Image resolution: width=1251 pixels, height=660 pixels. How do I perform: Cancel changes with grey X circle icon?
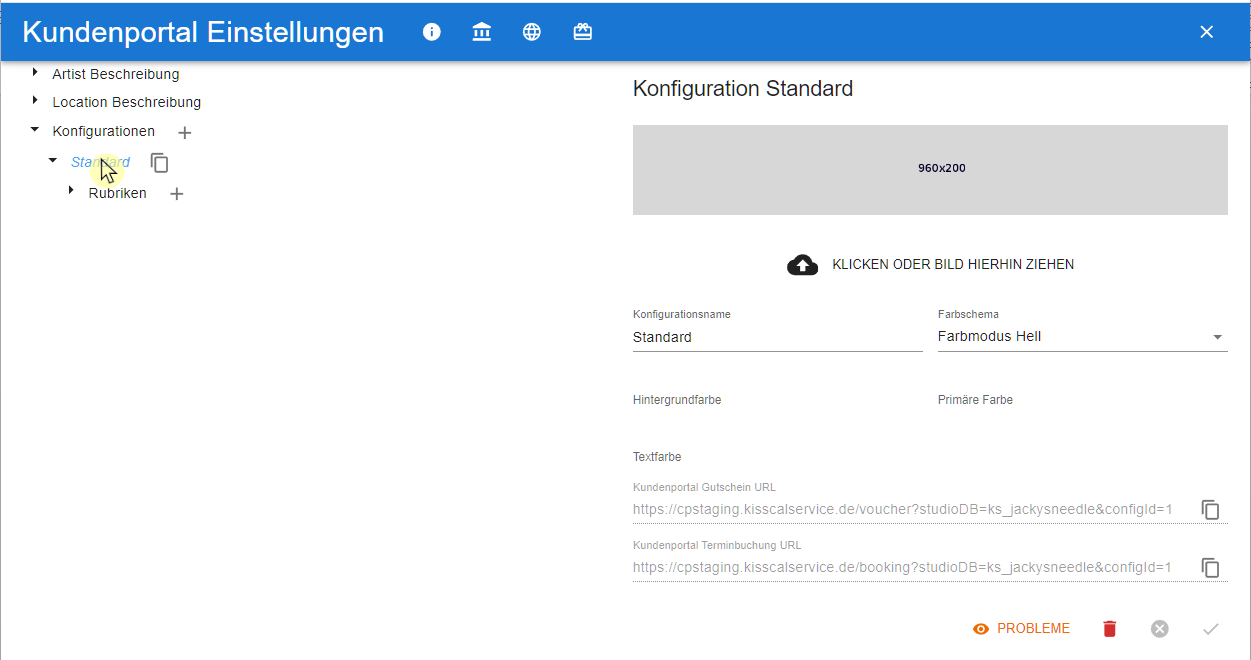coord(1160,629)
